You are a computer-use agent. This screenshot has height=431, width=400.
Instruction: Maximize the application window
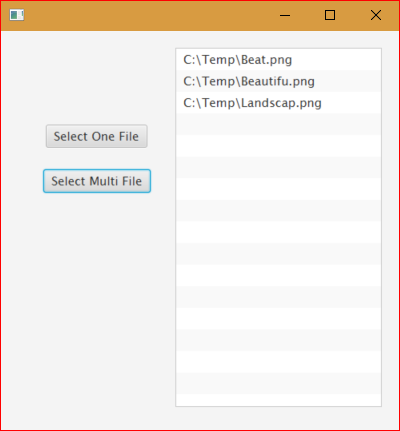[x=330, y=15]
